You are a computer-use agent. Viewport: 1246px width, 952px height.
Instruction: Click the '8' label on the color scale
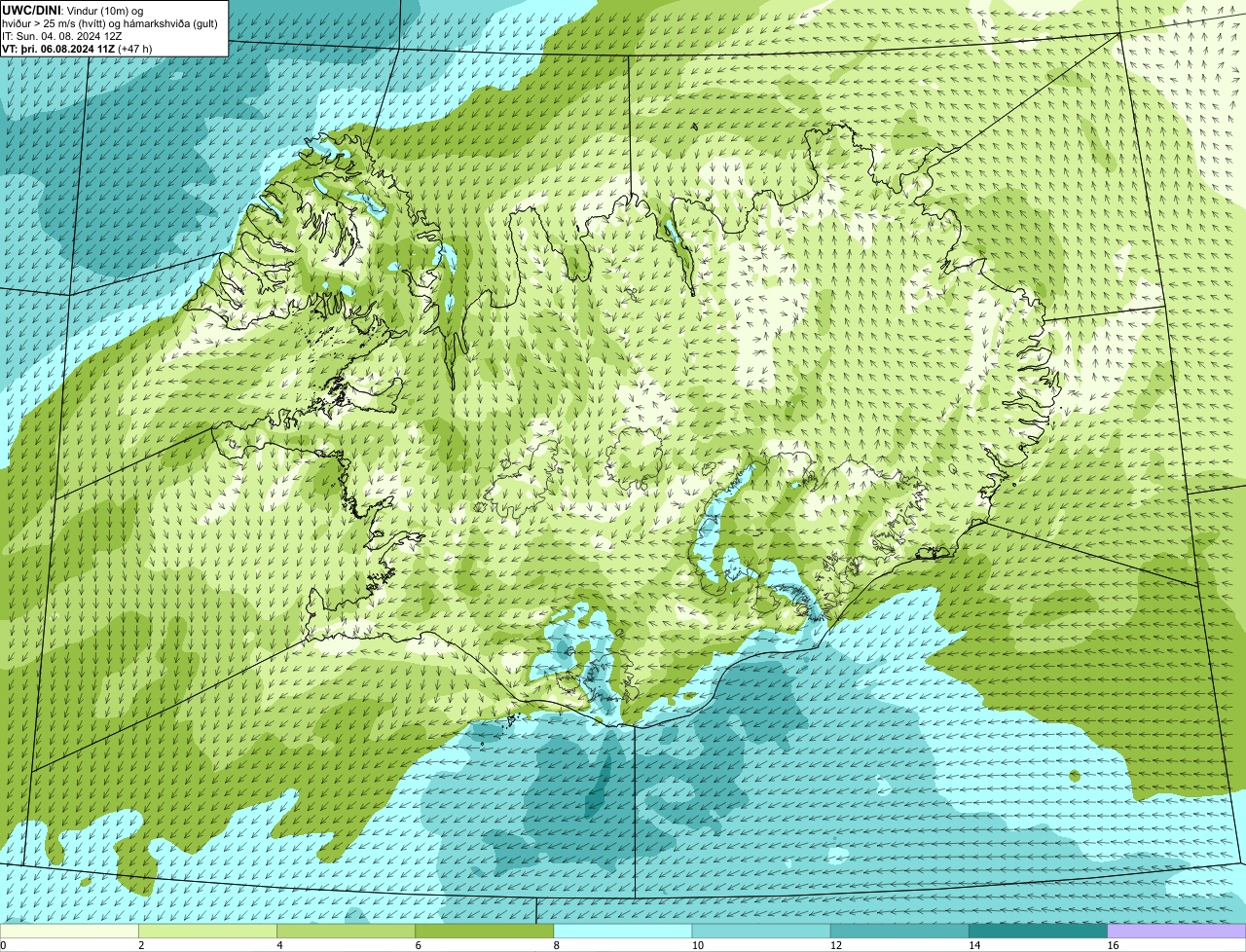pyautogui.click(x=556, y=945)
